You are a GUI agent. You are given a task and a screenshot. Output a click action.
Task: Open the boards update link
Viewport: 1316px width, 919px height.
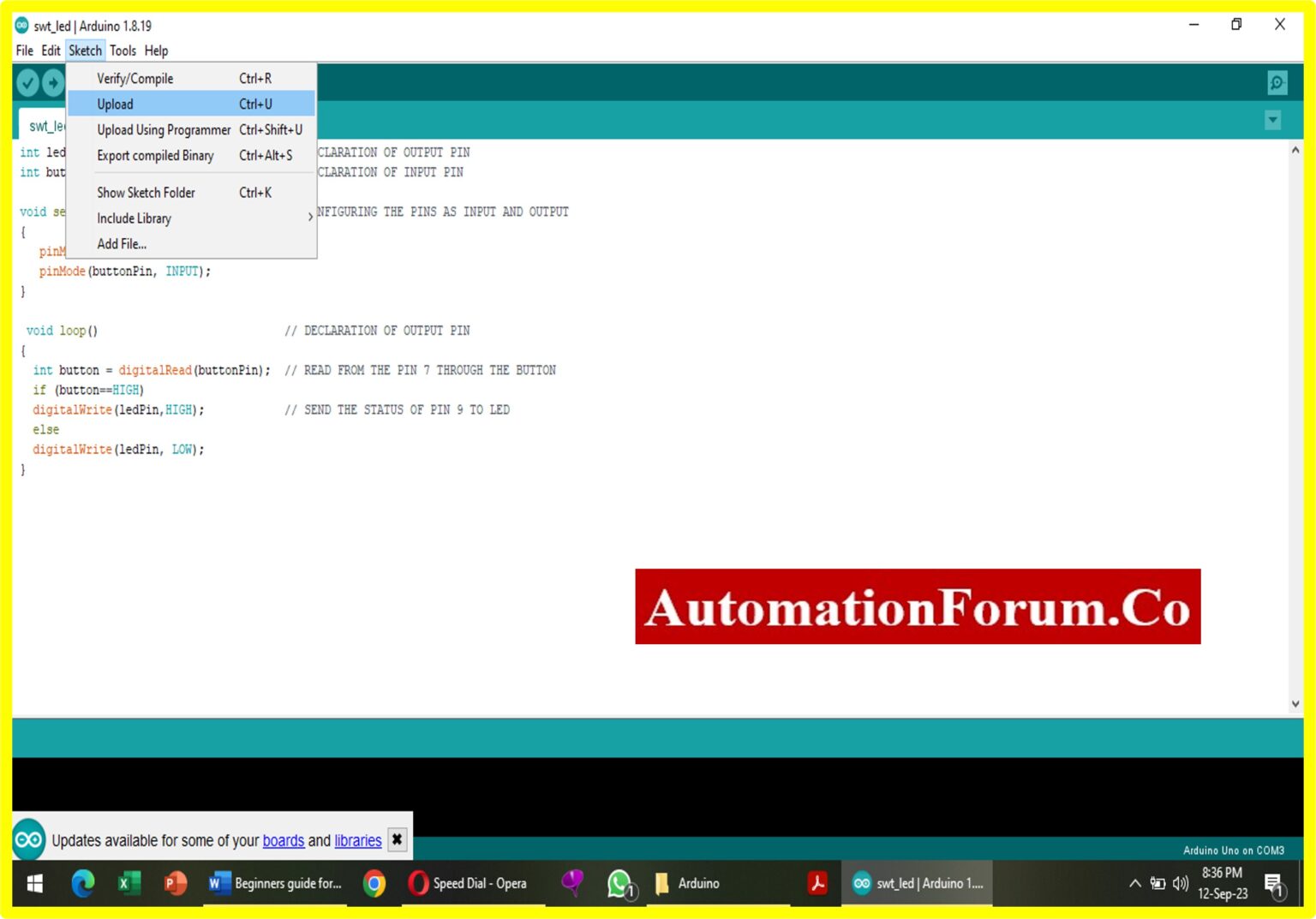pyautogui.click(x=284, y=840)
